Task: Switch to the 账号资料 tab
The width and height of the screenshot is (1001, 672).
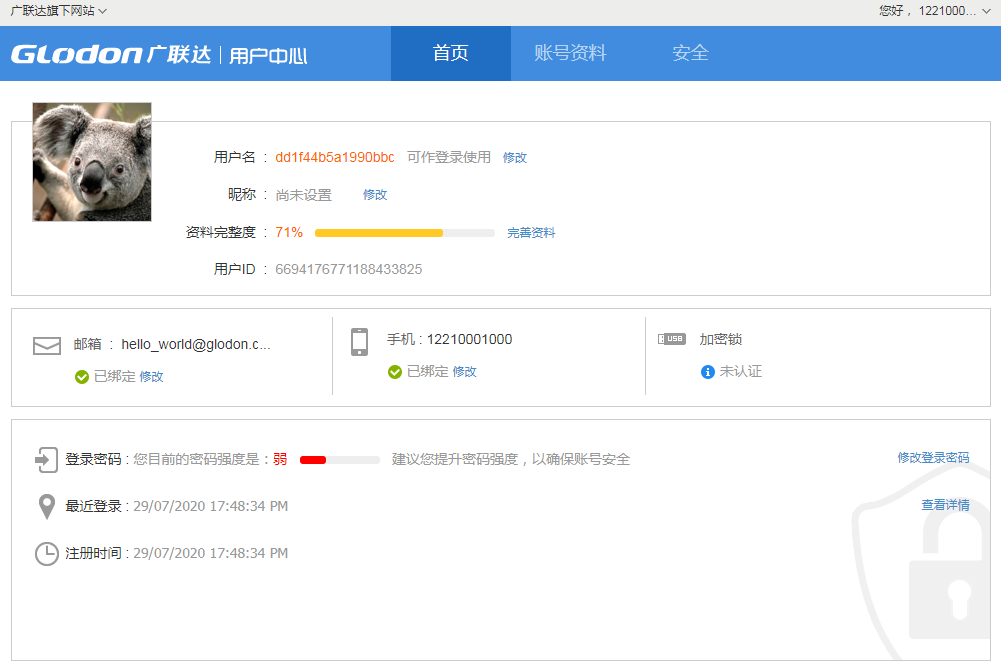Action: [x=570, y=54]
